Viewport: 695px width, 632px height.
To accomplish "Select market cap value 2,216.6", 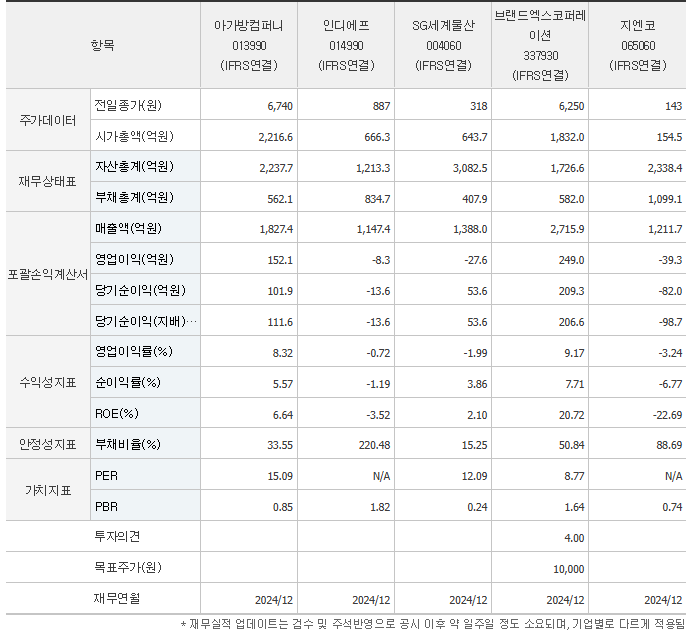I will click(x=276, y=137).
